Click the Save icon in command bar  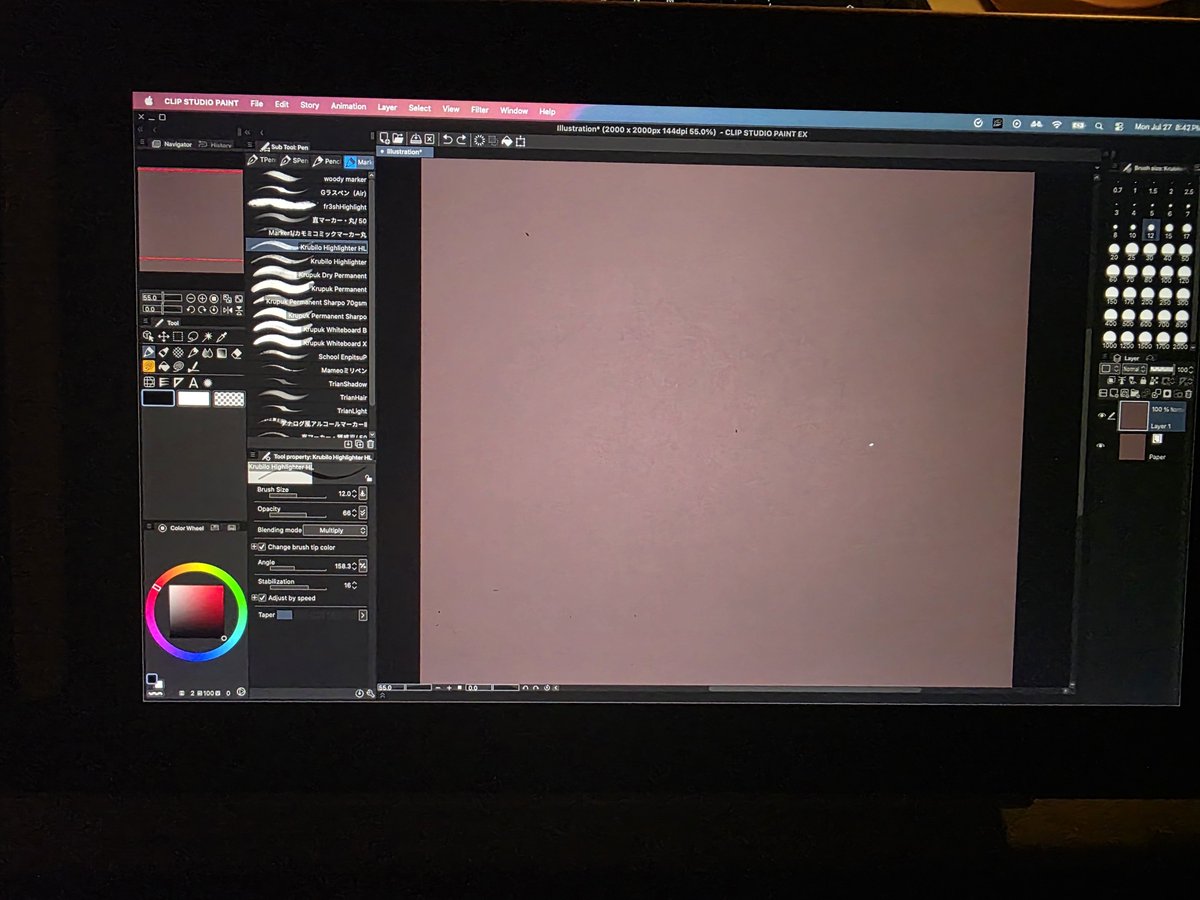[416, 139]
